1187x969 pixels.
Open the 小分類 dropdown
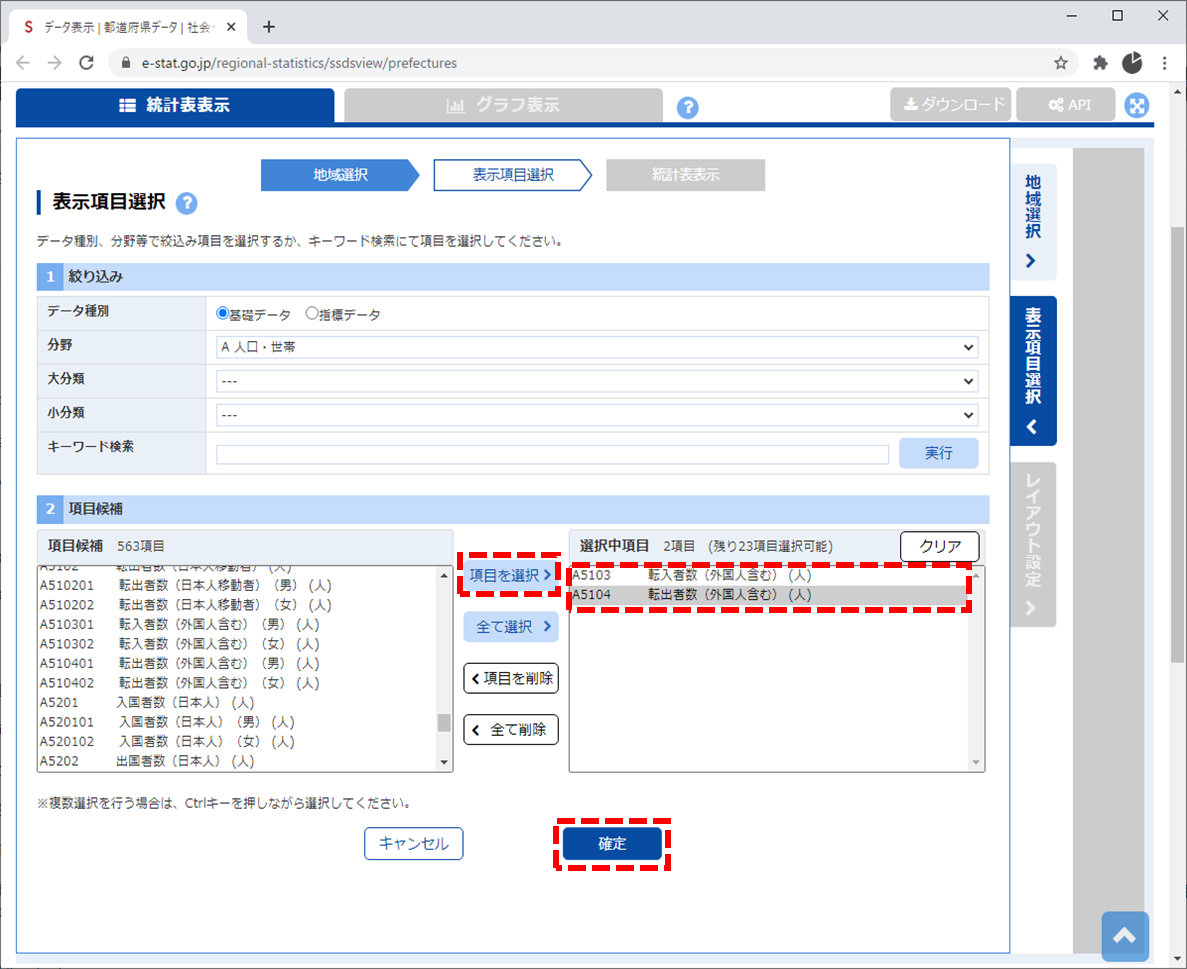[597, 415]
